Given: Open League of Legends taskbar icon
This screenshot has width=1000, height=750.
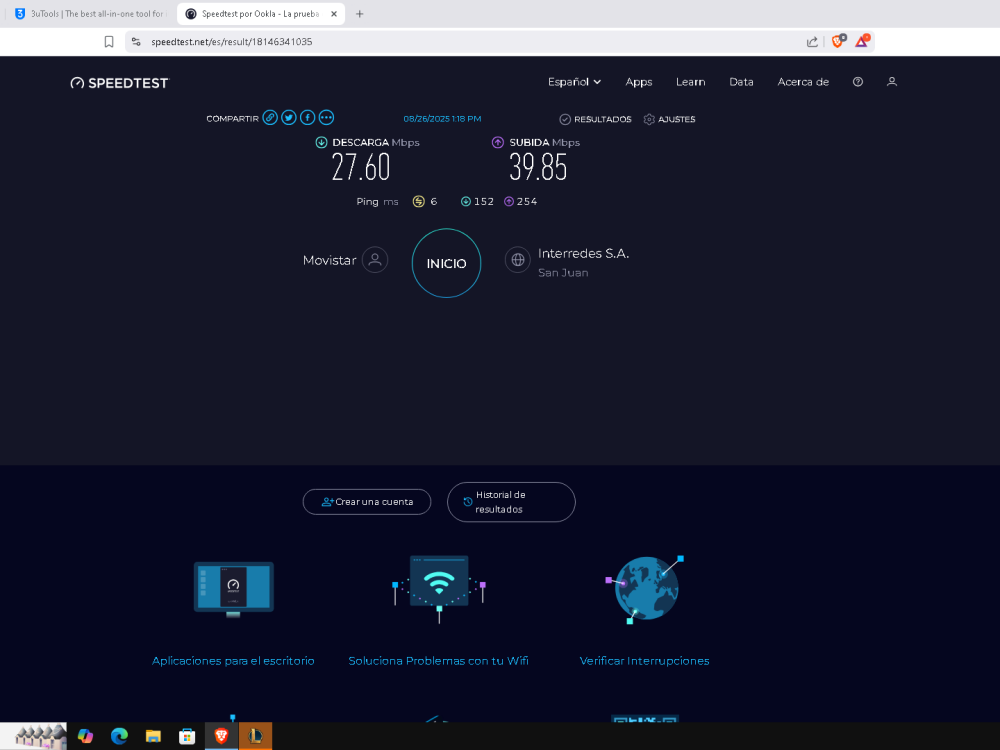Looking at the screenshot, I should point(255,736).
